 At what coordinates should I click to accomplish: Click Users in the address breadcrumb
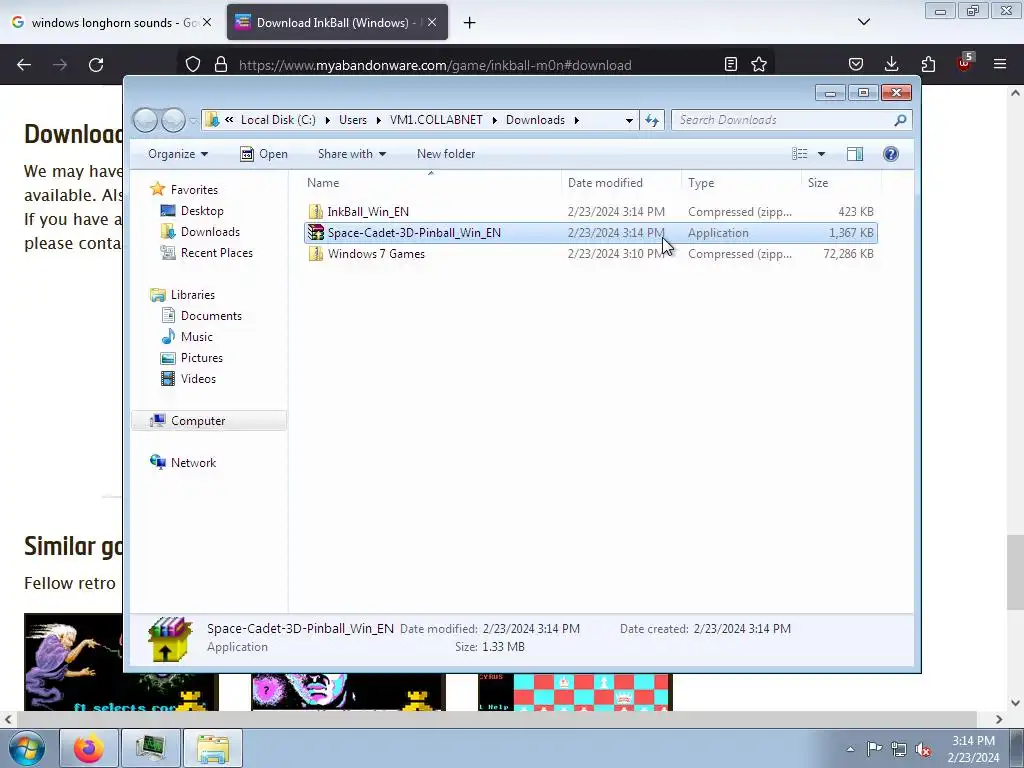point(353,120)
